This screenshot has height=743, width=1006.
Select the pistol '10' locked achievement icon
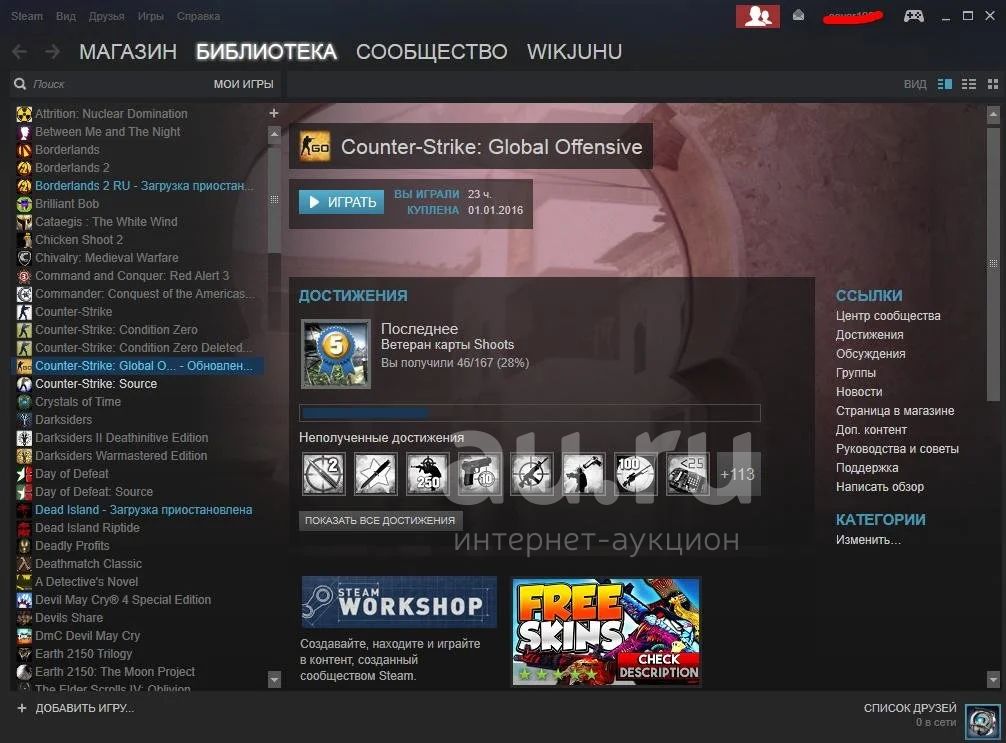[479, 474]
